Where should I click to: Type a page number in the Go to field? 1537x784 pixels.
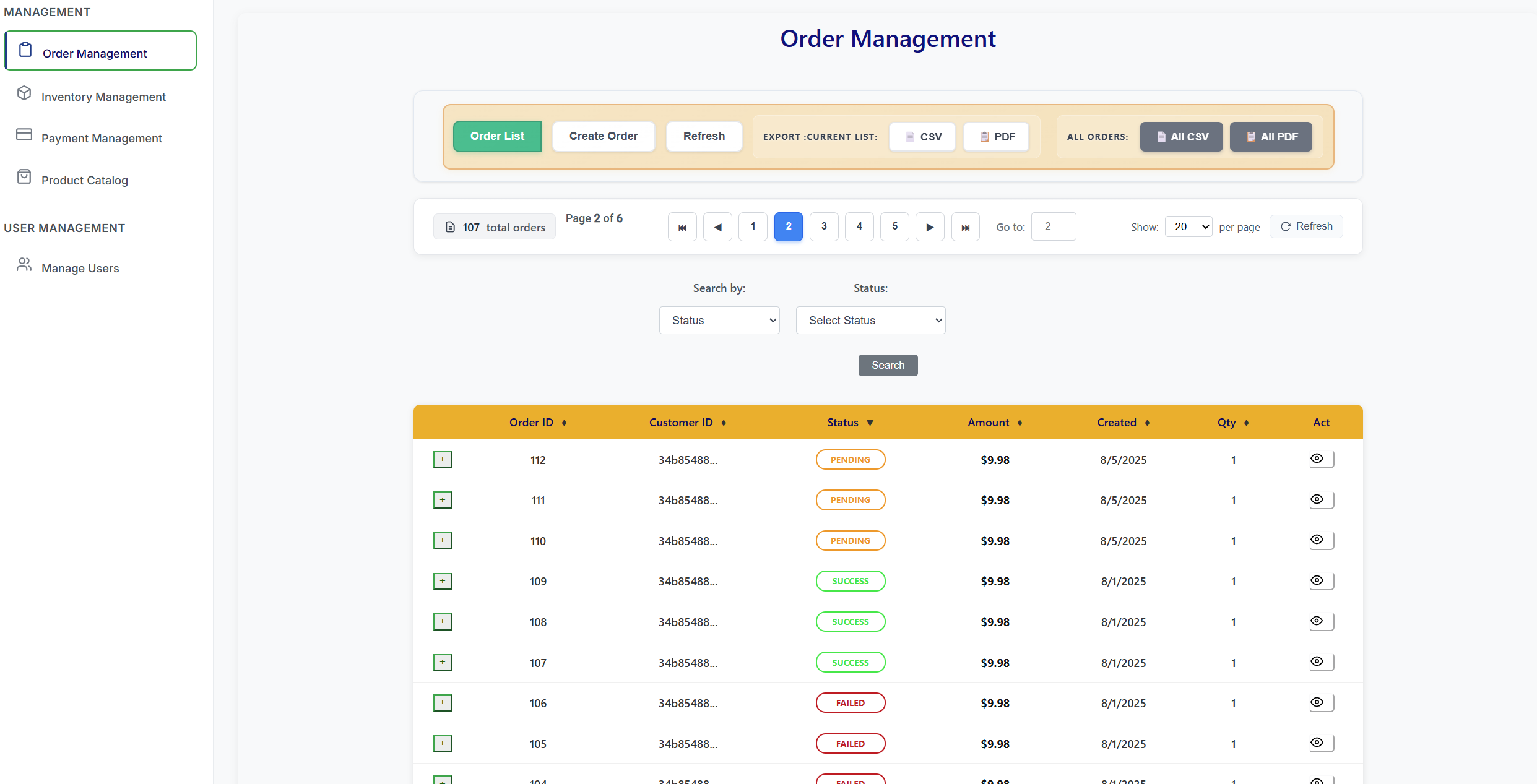pyautogui.click(x=1054, y=226)
